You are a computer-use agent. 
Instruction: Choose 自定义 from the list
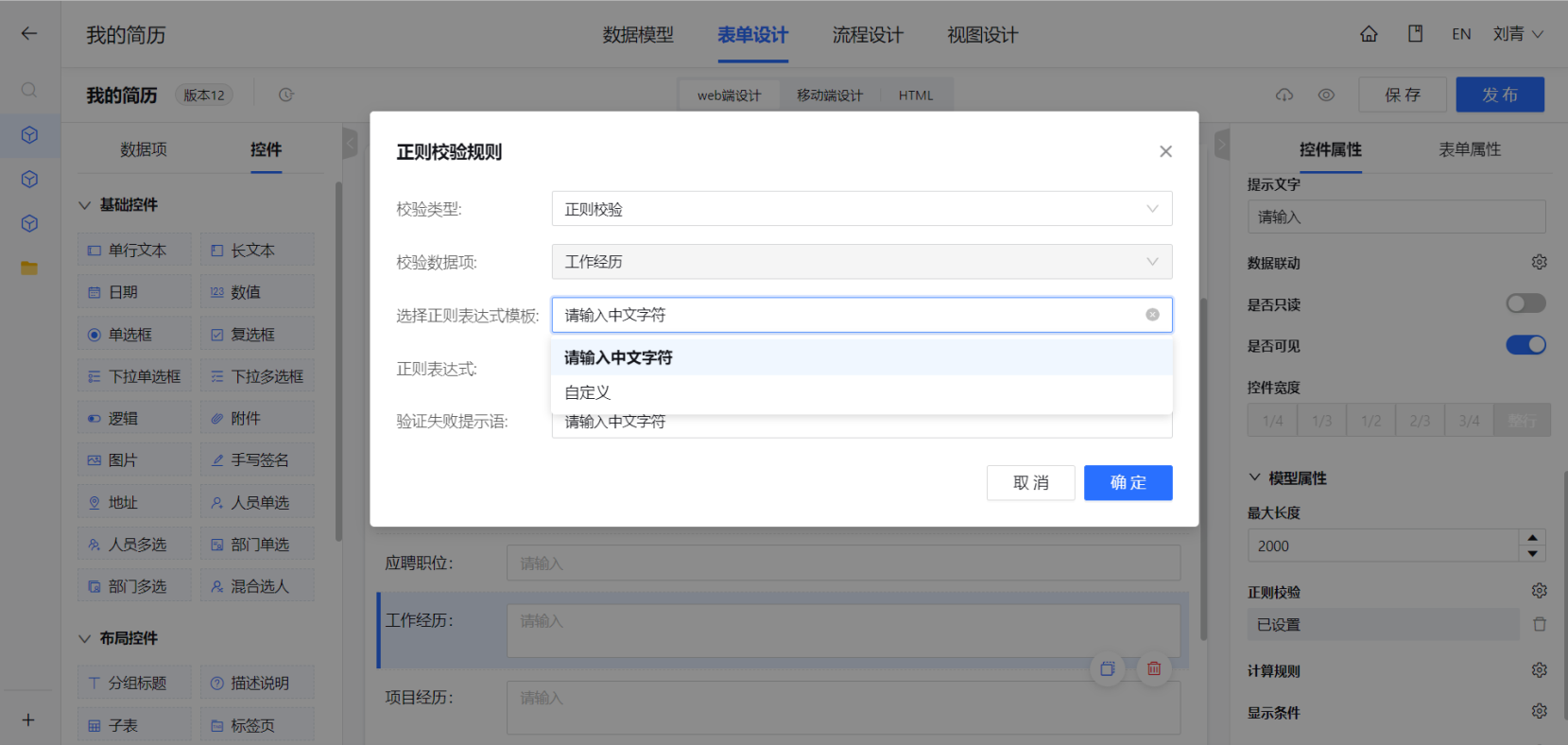tap(862, 392)
